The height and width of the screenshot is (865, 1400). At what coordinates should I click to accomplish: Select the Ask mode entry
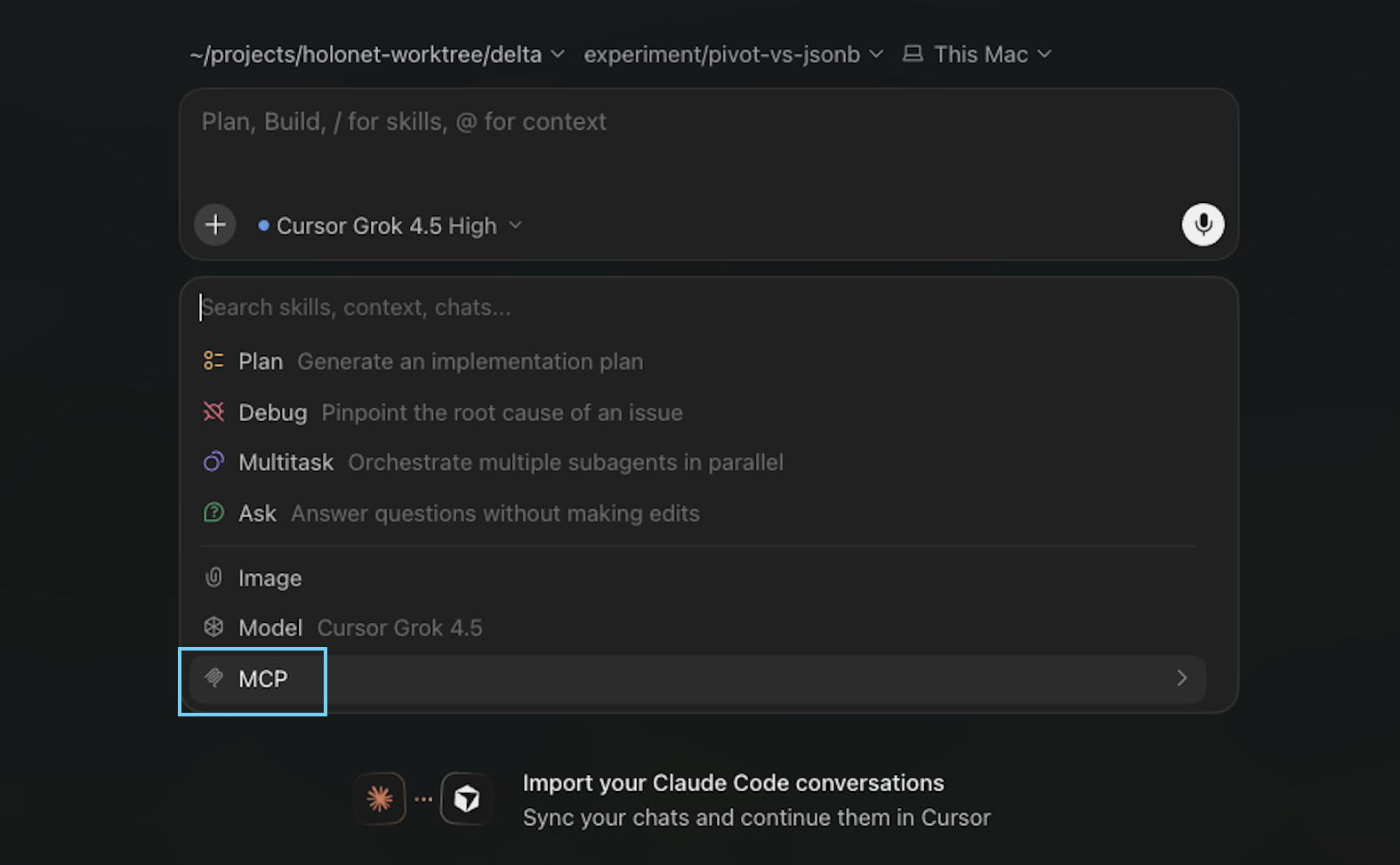pos(697,513)
